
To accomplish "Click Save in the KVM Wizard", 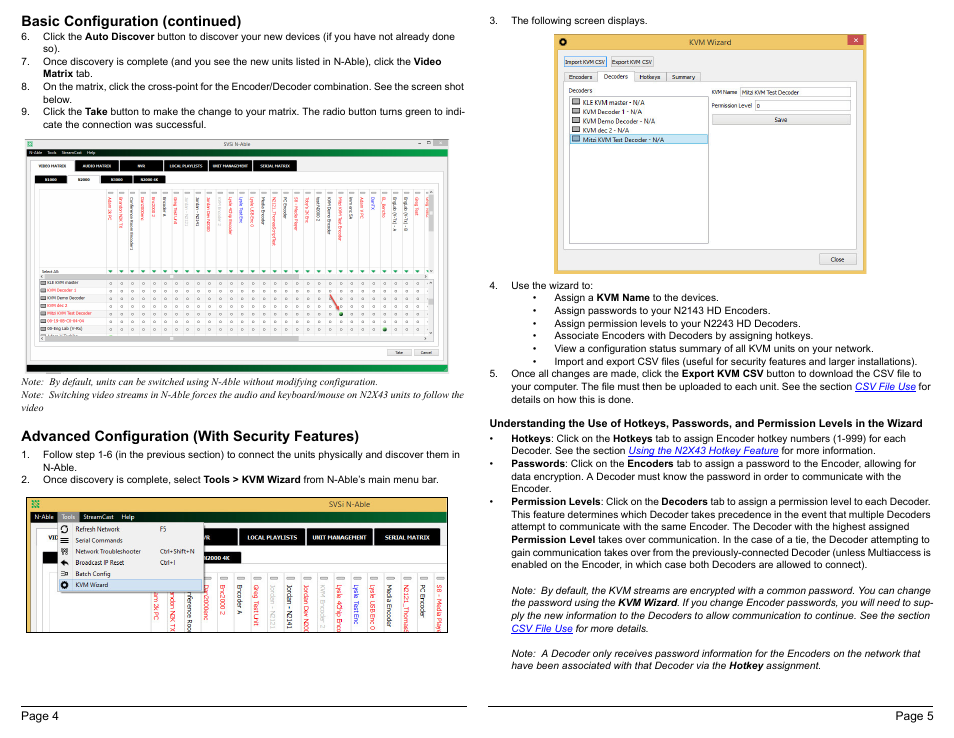I will point(781,120).
